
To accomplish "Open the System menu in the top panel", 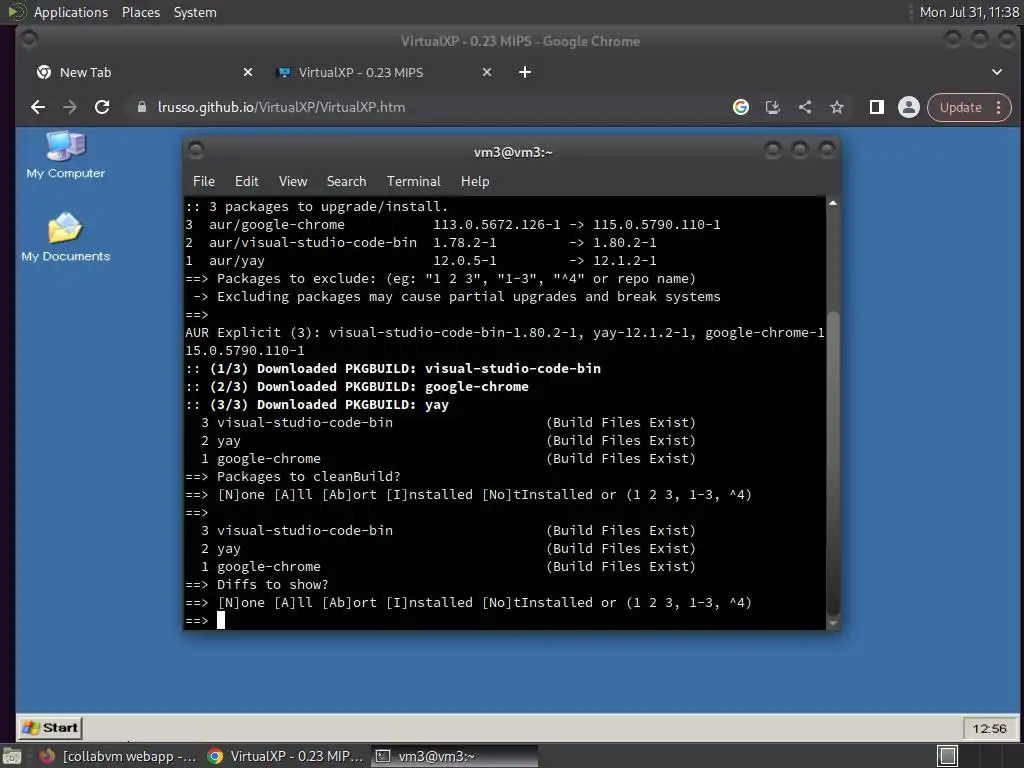I will [x=195, y=12].
